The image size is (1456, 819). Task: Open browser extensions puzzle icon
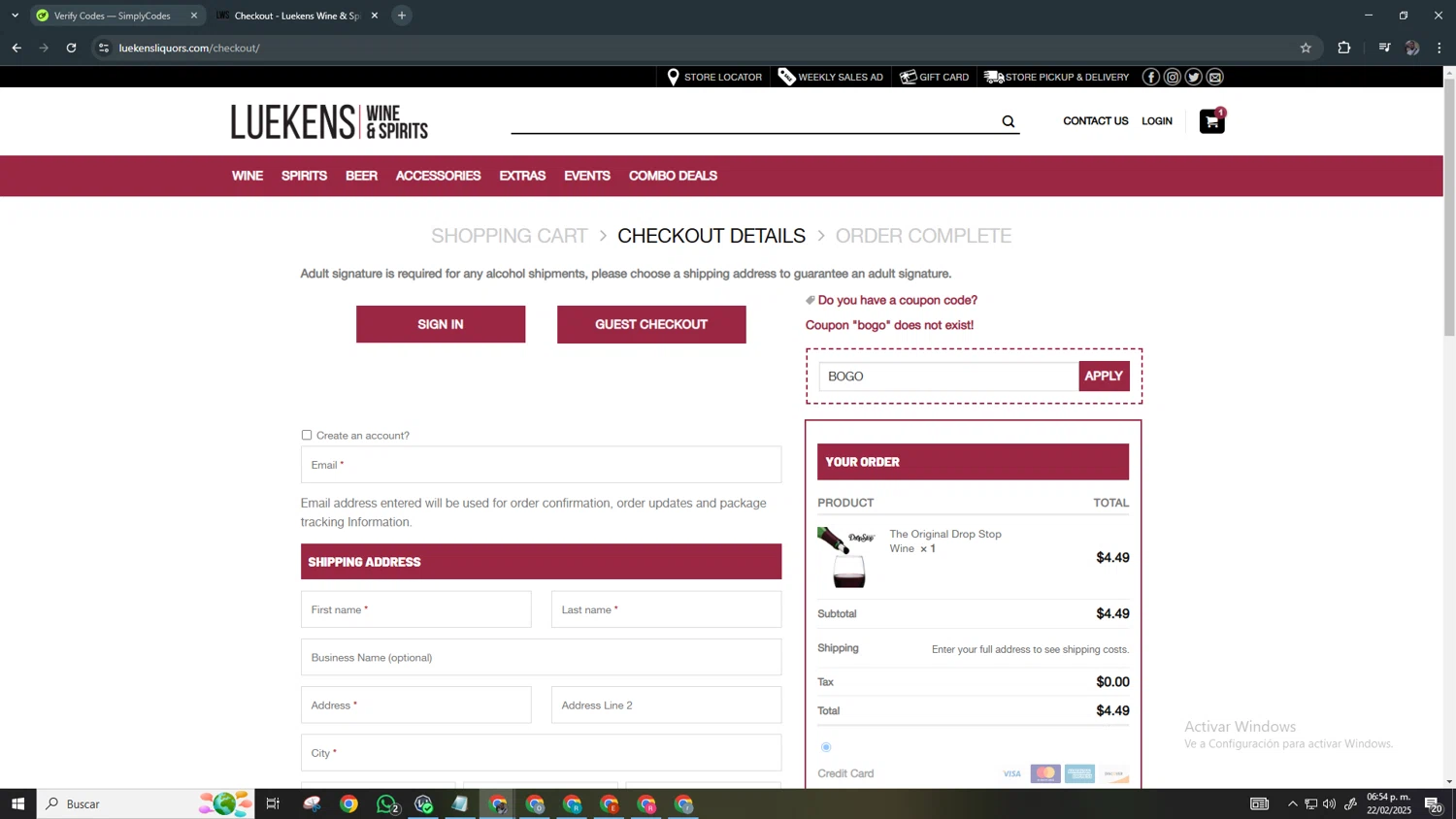coord(1344,48)
